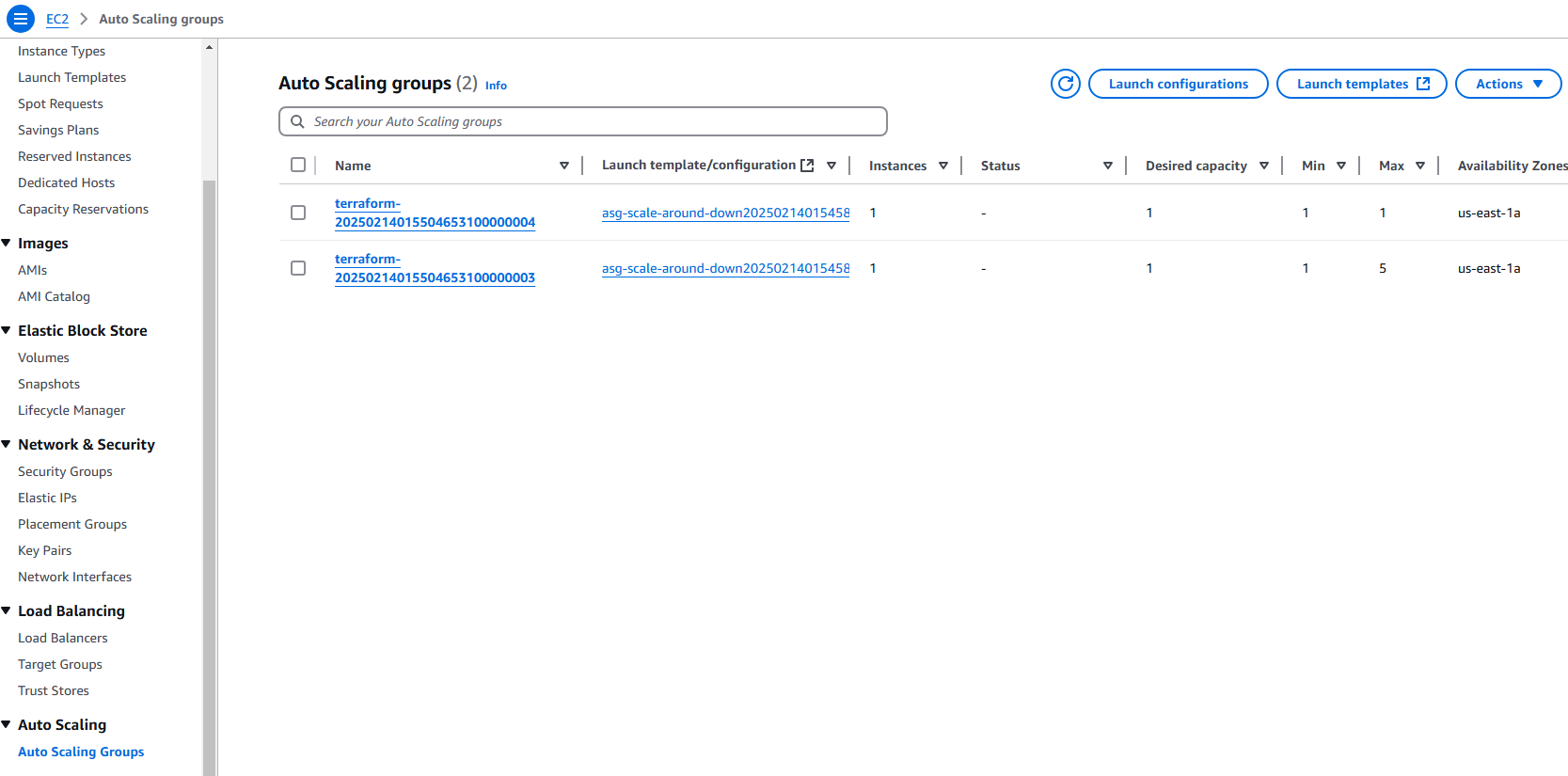Collapse the Elastic Block Store section
Image resolution: width=1568 pixels, height=776 pixels.
[7, 330]
